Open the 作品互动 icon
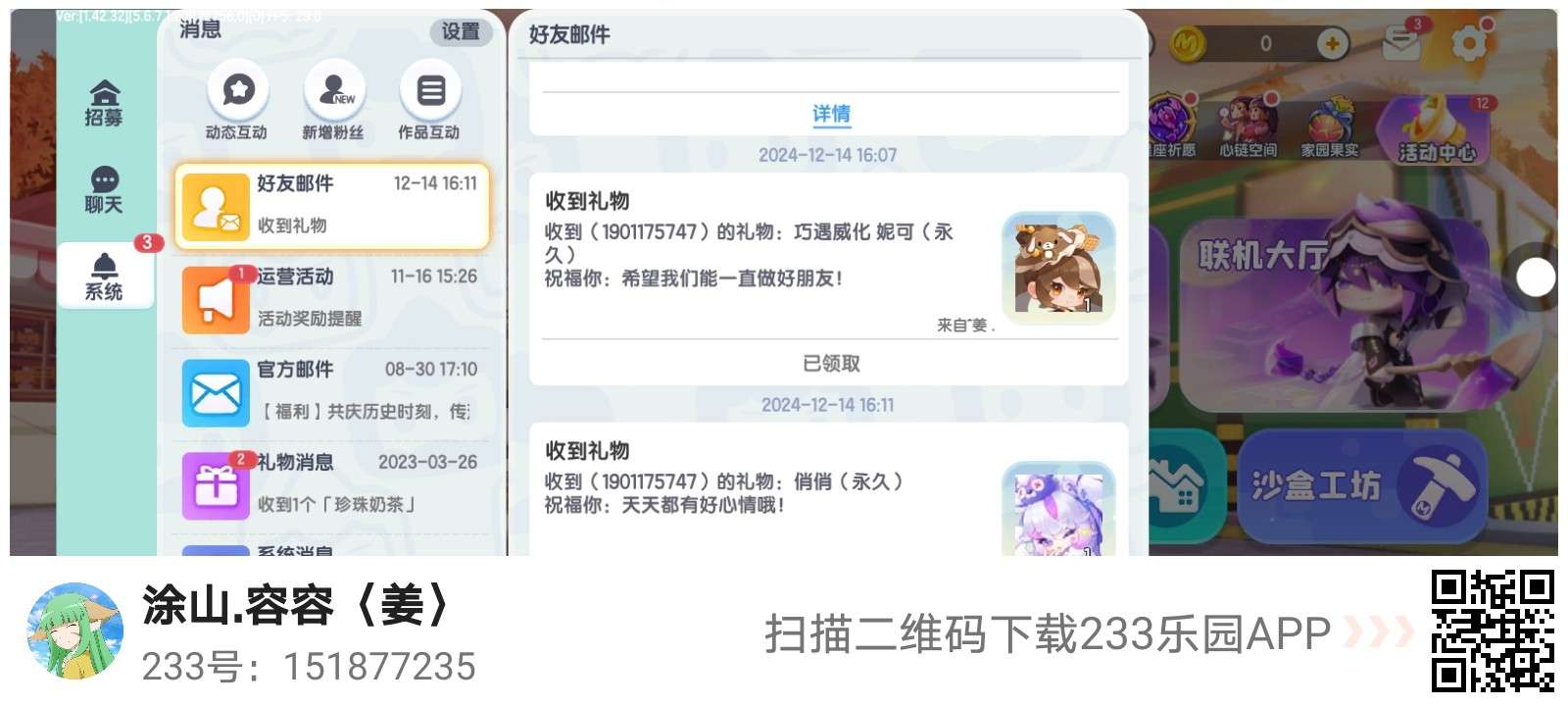The image size is (1568, 706). (429, 102)
